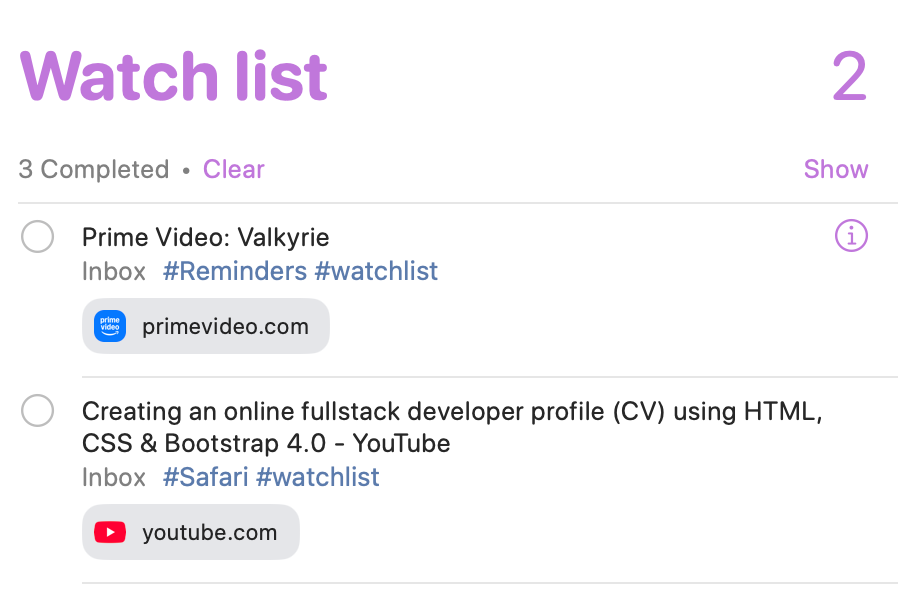Select the #Reminders tag
The width and height of the screenshot is (898, 594).
click(x=235, y=271)
